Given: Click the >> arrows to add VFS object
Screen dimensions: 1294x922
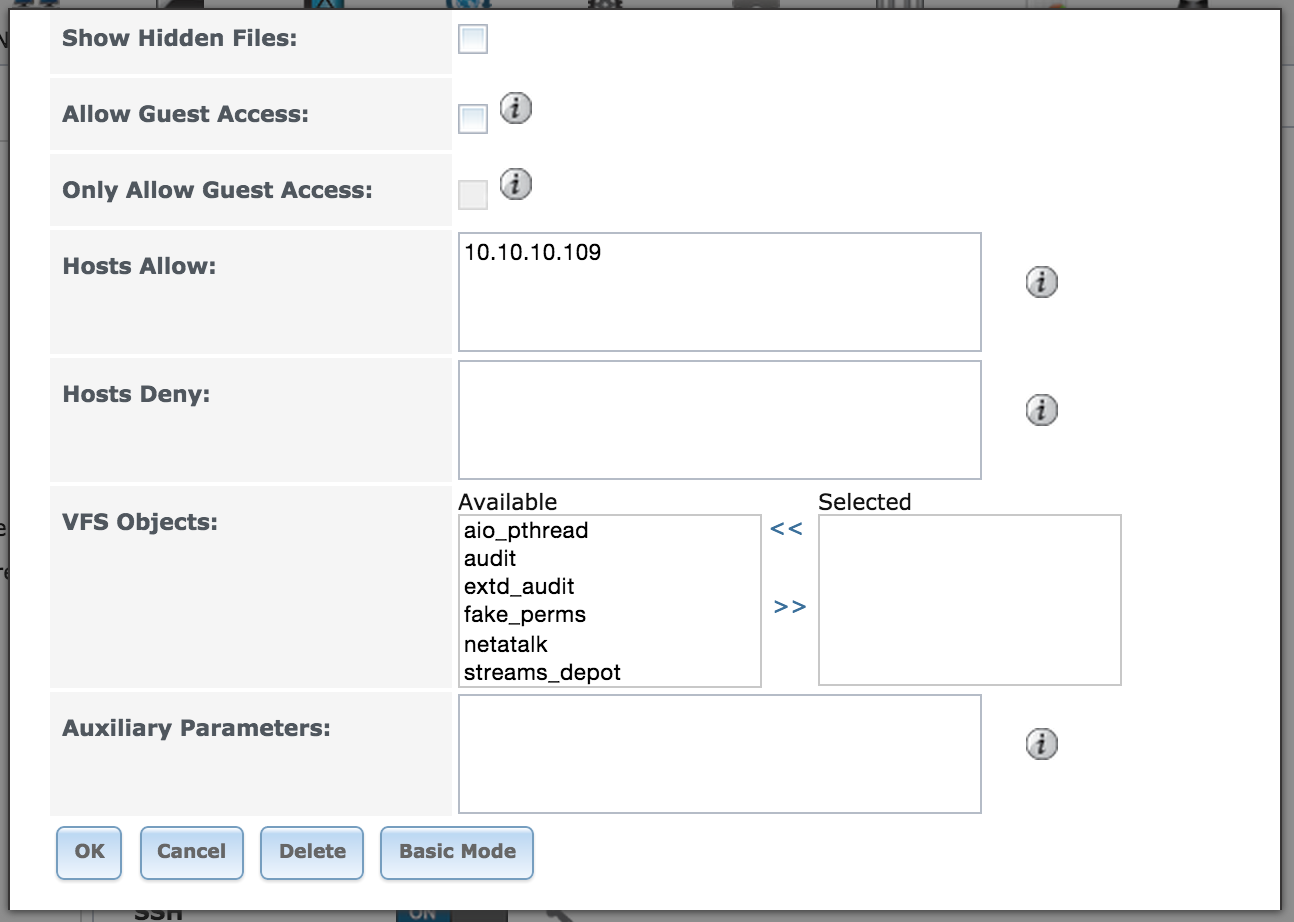Looking at the screenshot, I should click(x=790, y=606).
